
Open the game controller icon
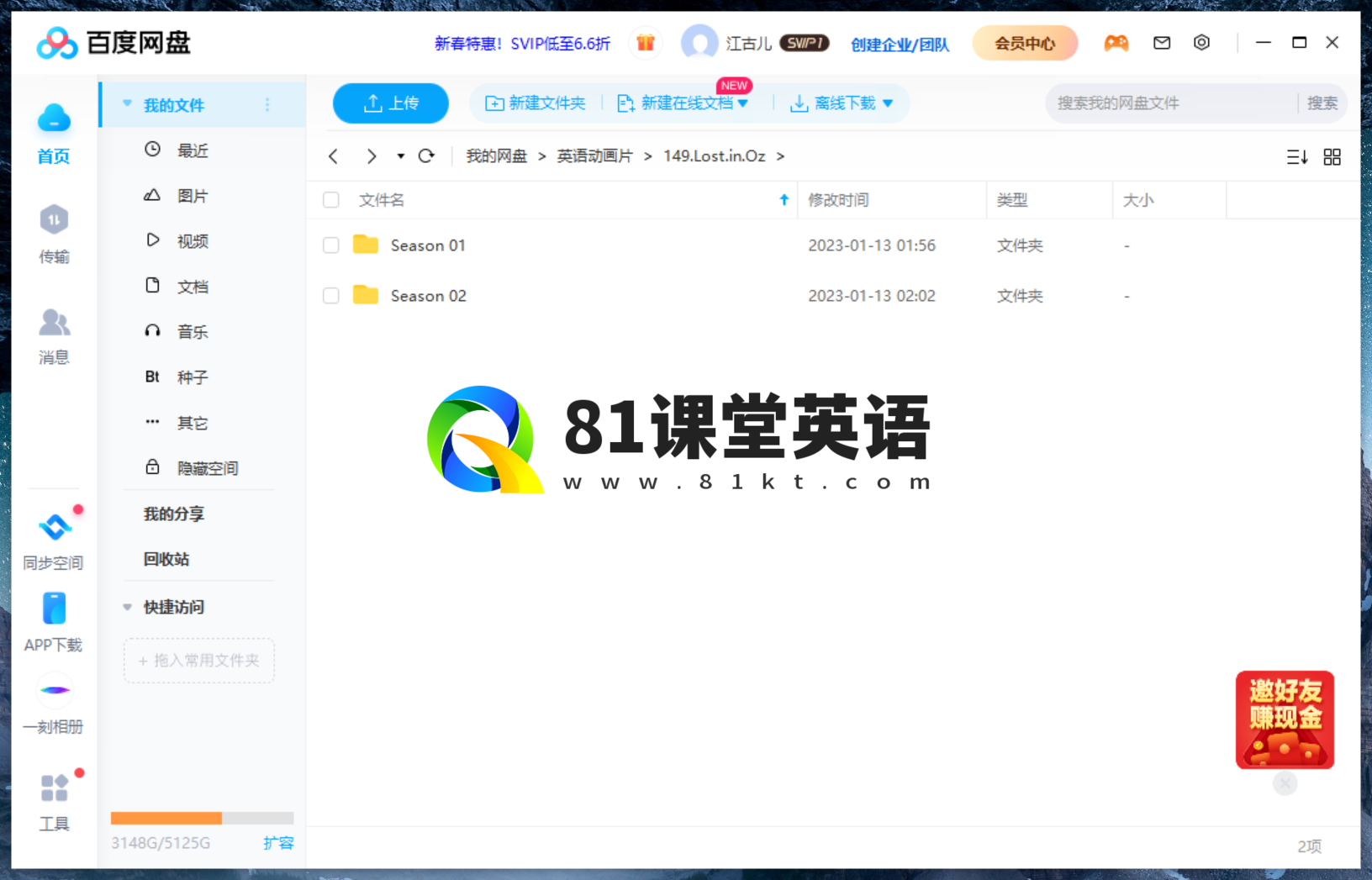(1116, 43)
